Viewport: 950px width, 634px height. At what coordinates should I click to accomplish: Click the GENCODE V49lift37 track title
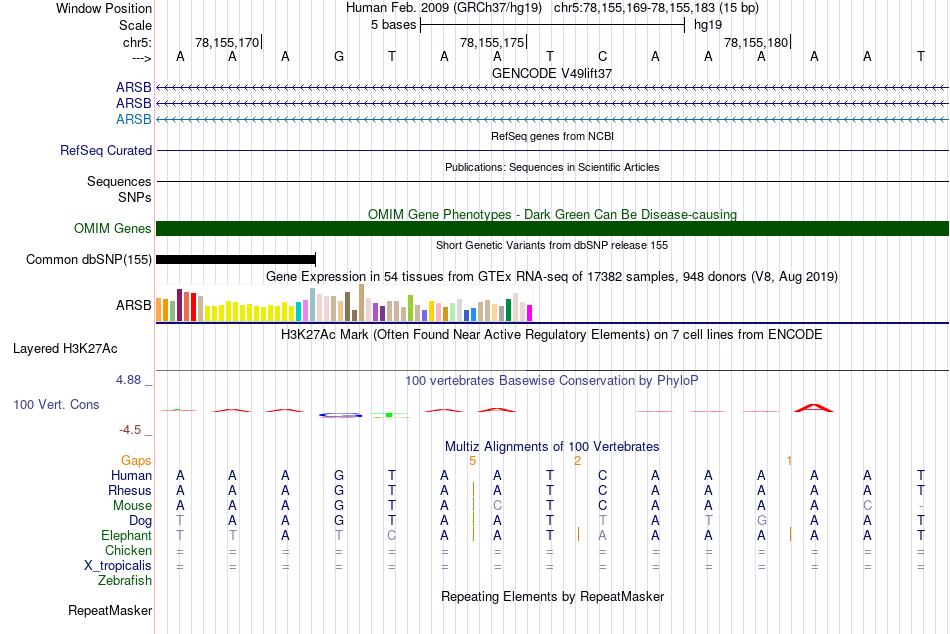click(552, 73)
